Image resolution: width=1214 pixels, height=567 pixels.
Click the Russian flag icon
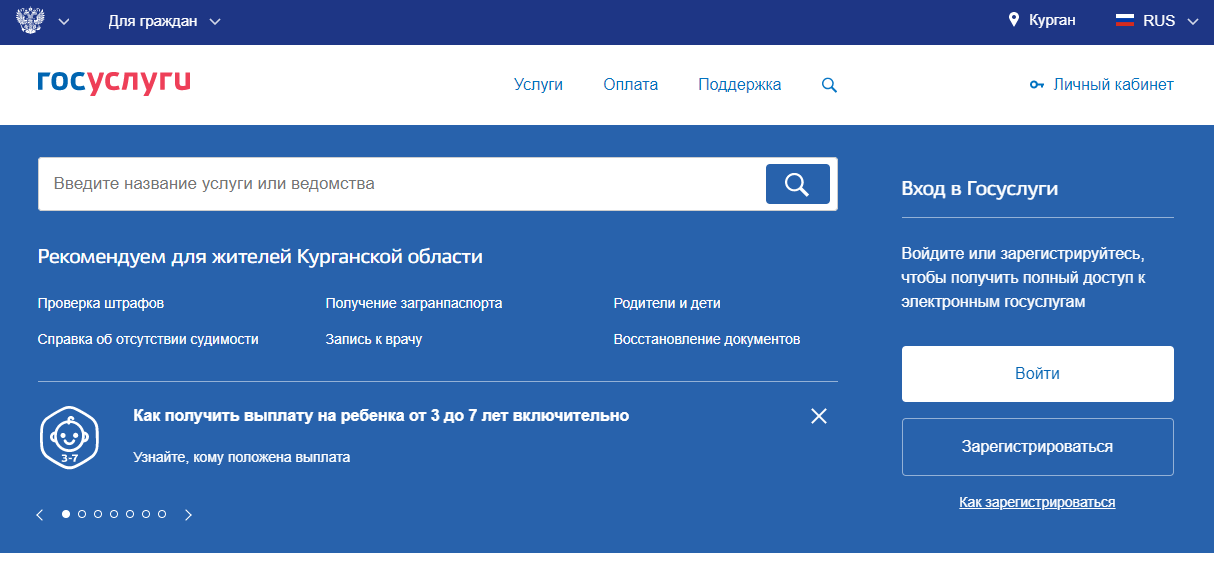[1125, 20]
